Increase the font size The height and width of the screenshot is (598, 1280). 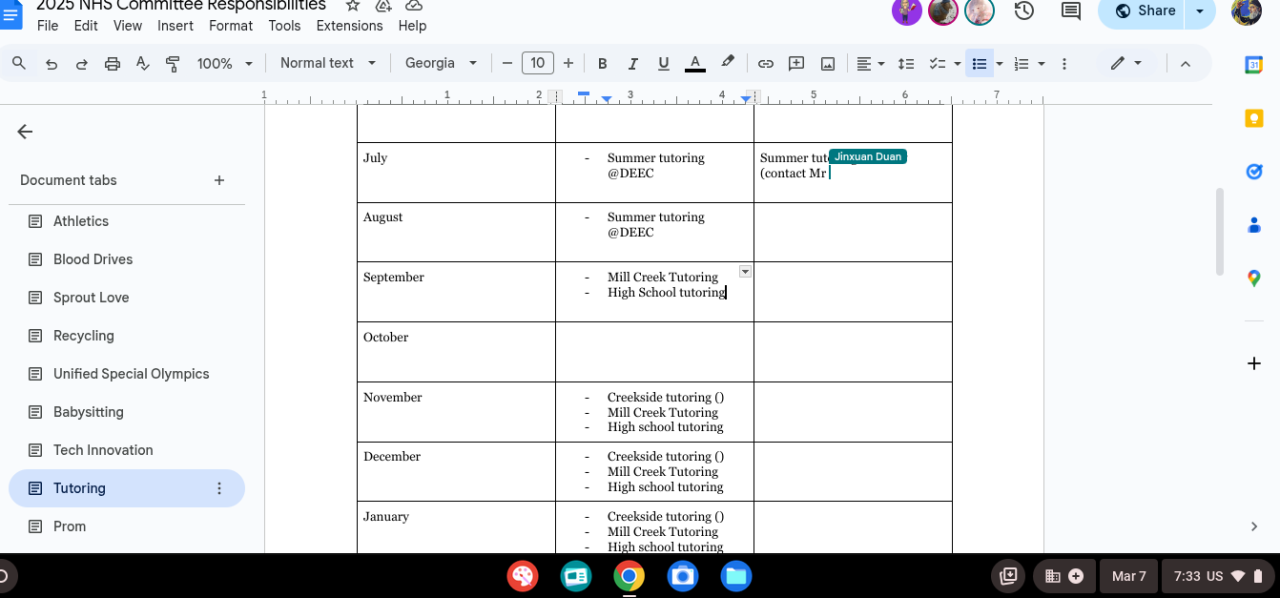tap(568, 63)
